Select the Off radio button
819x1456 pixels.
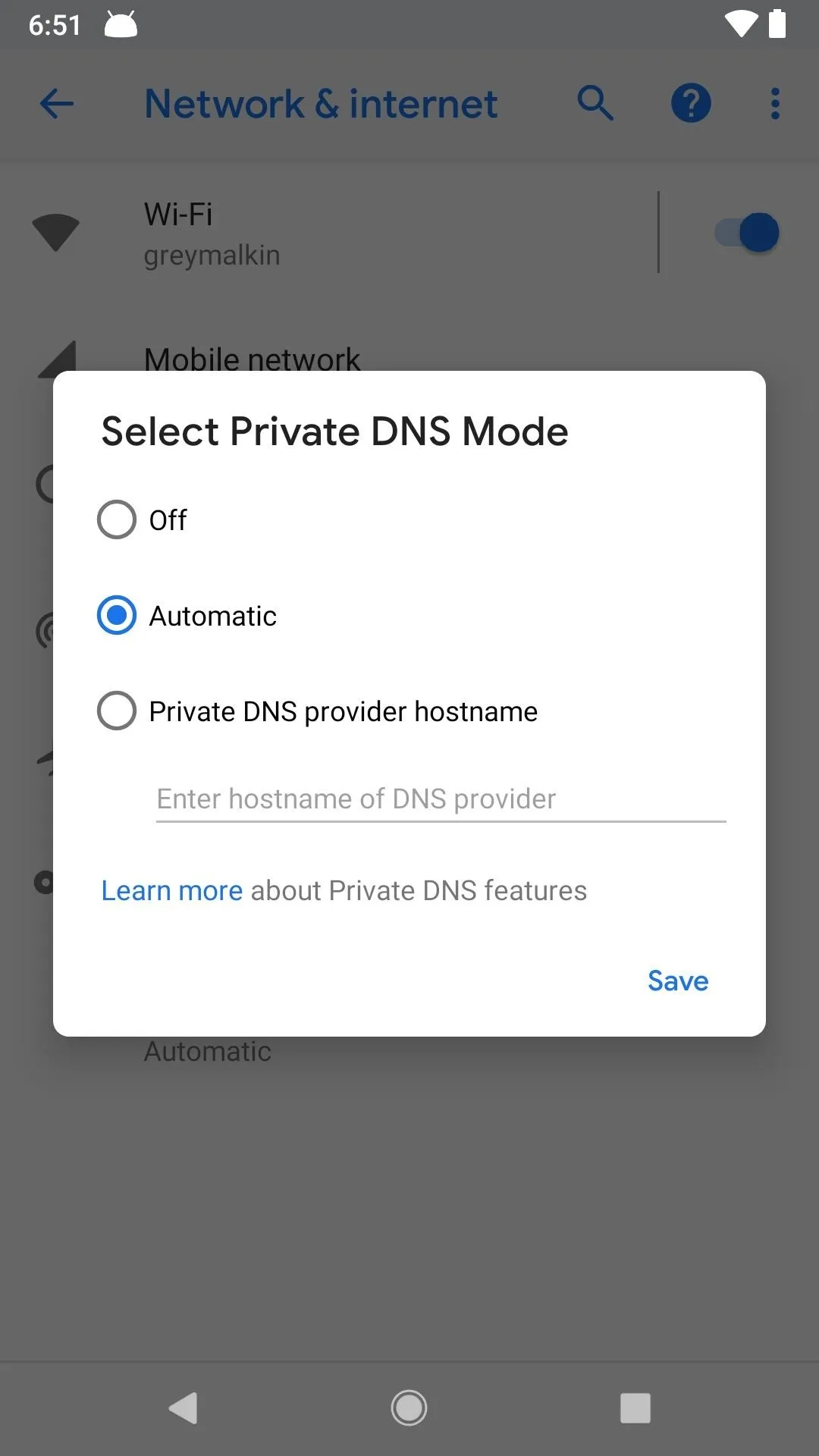[117, 519]
